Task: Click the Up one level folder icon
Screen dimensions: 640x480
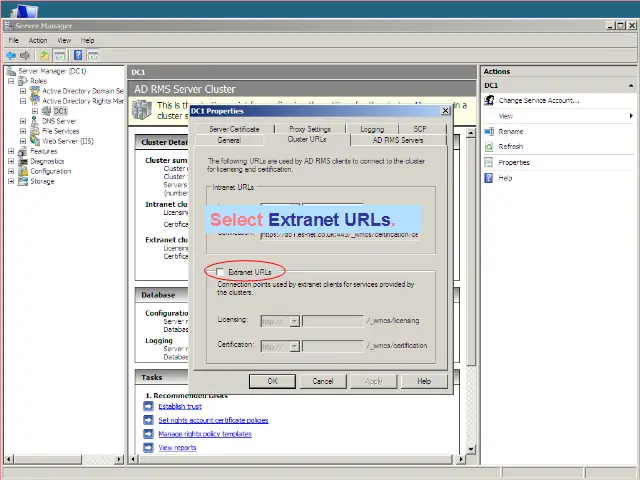Action: [44, 56]
